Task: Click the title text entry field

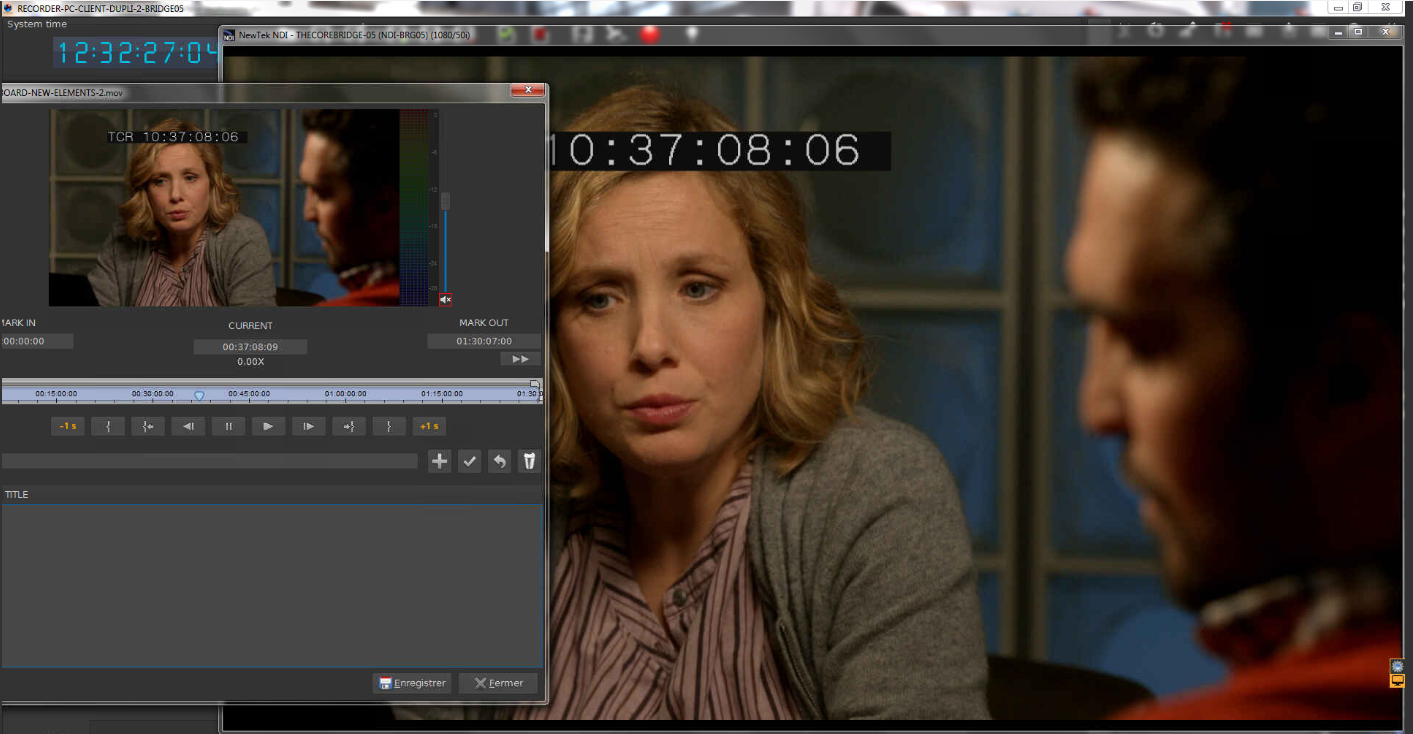Action: [209, 461]
